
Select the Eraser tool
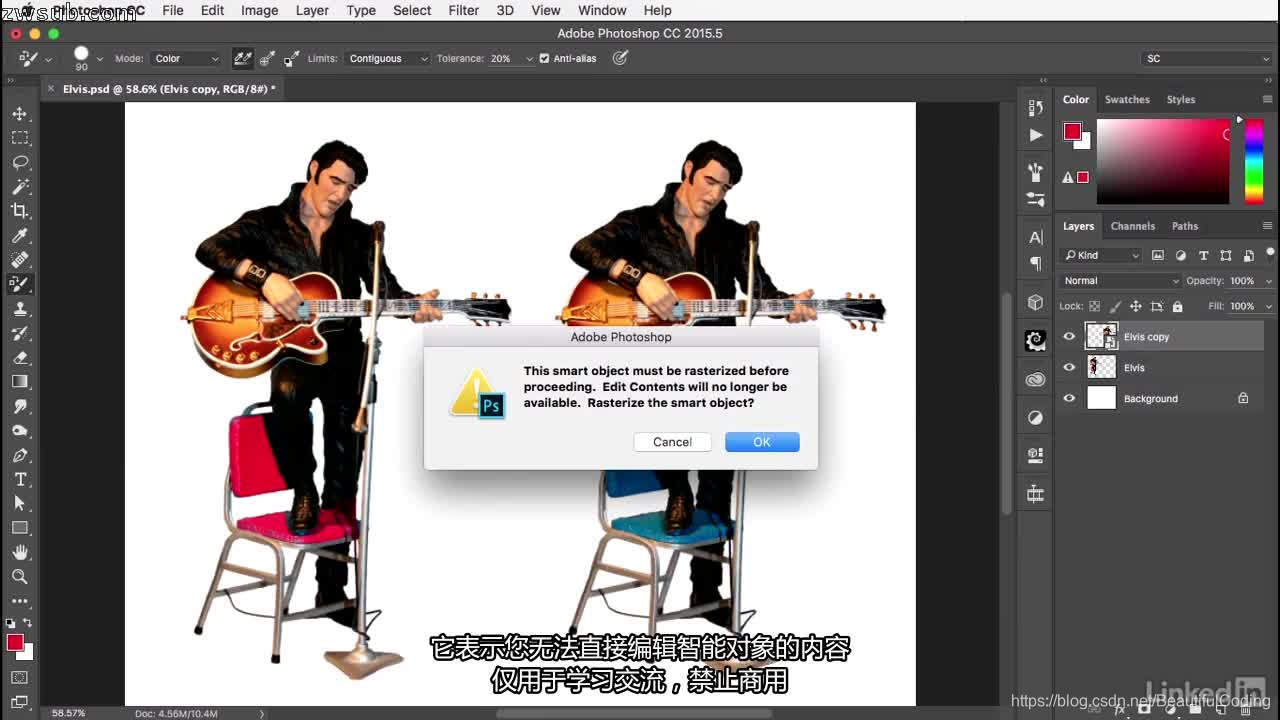click(20, 357)
